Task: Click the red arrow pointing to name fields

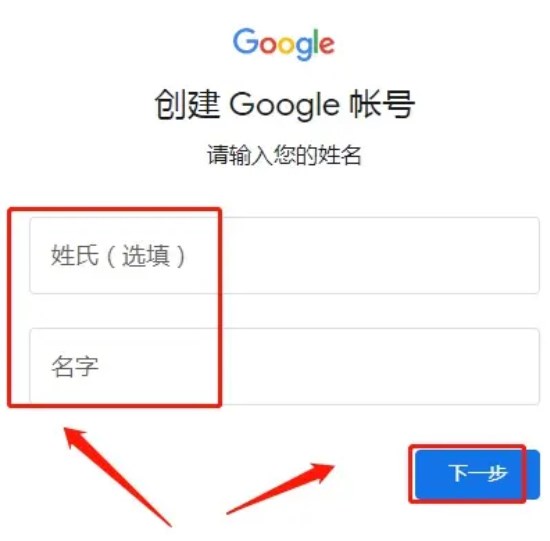Action: pyautogui.click(x=117, y=476)
